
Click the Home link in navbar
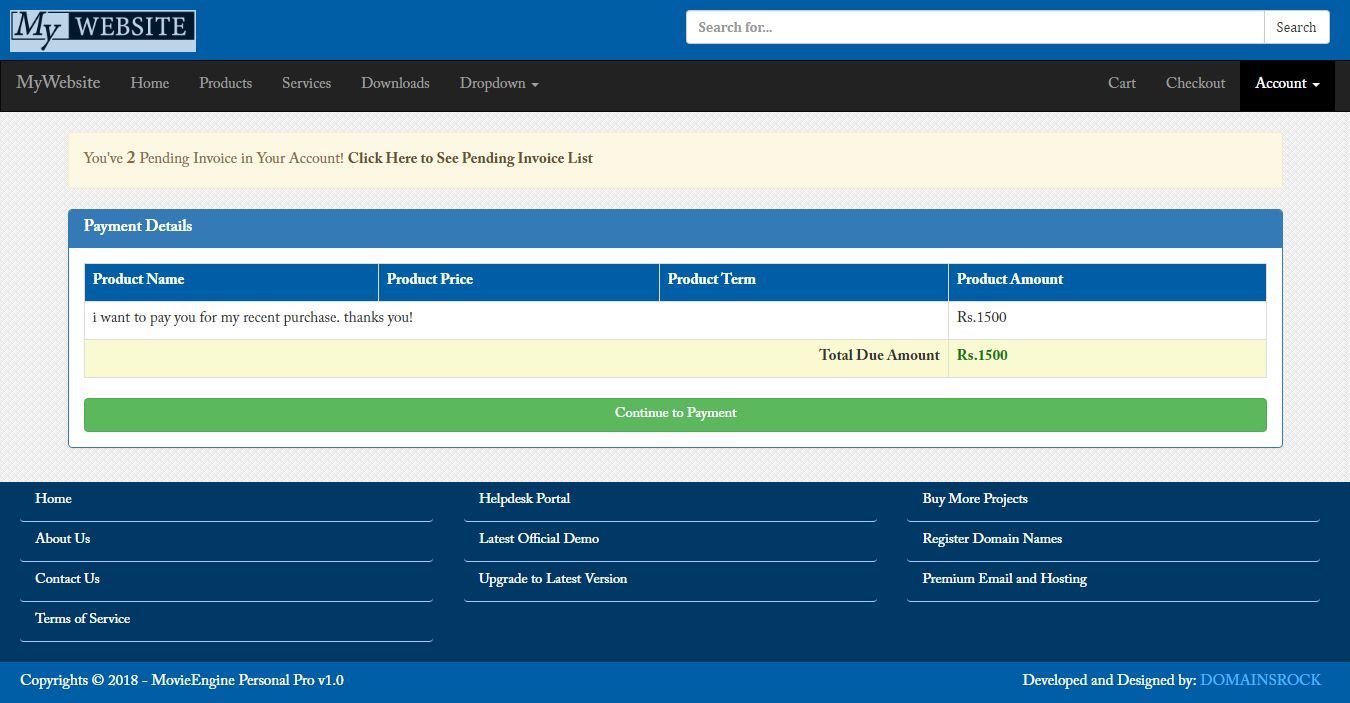coord(149,84)
